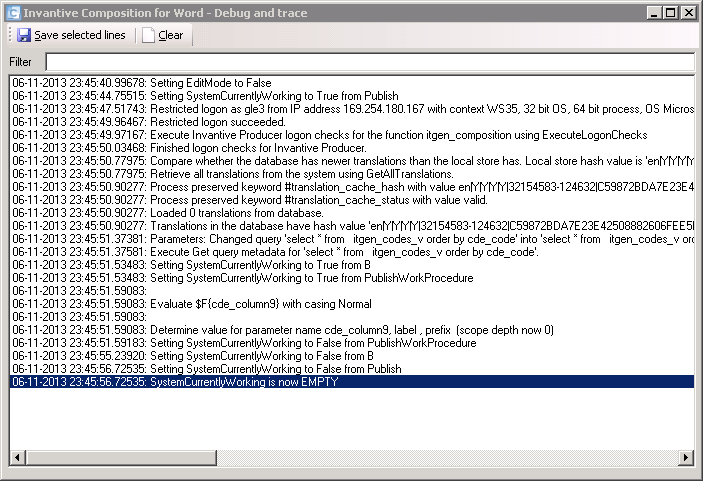Select the 'Determine value for parameter name' line
703x481 pixels.
[x=352, y=330]
